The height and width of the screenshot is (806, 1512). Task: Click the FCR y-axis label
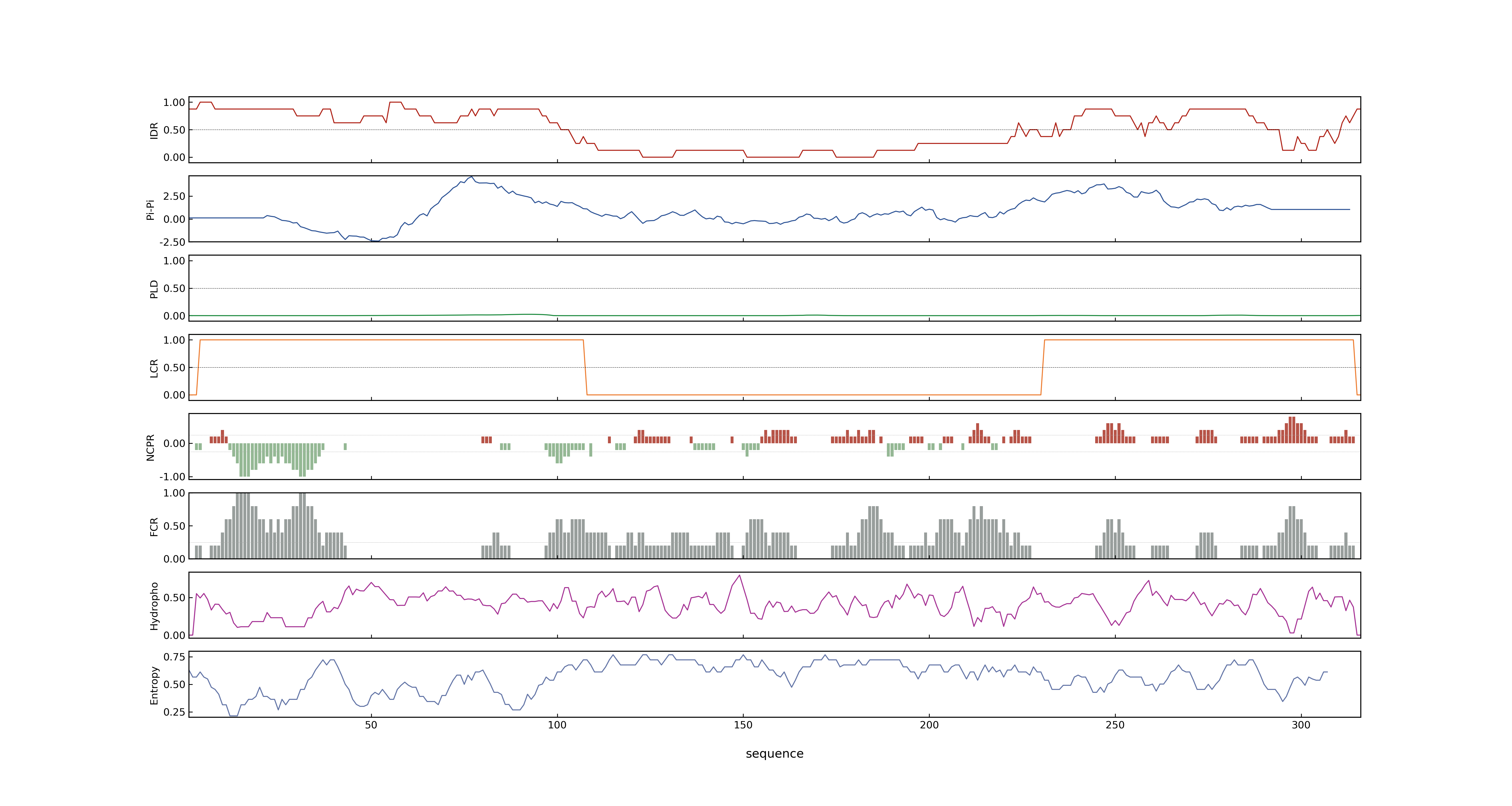tap(154, 527)
